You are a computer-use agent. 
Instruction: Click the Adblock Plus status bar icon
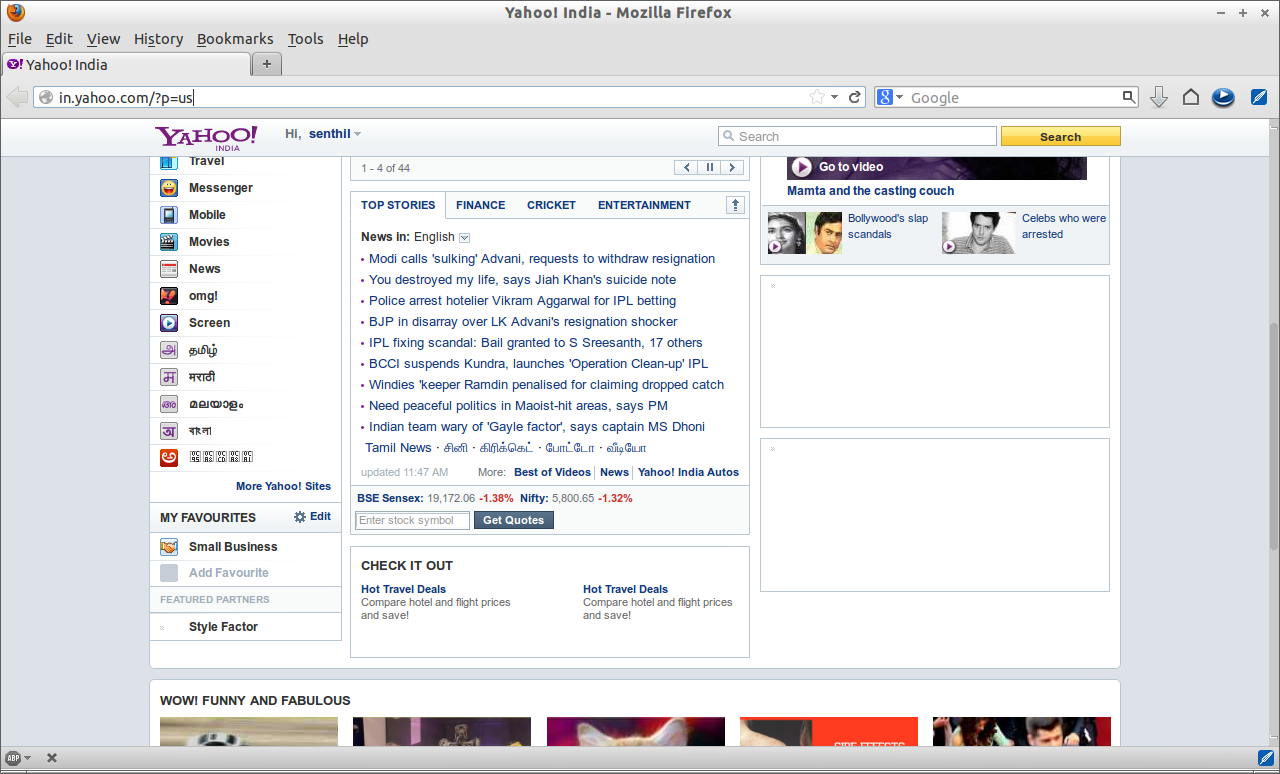13,758
